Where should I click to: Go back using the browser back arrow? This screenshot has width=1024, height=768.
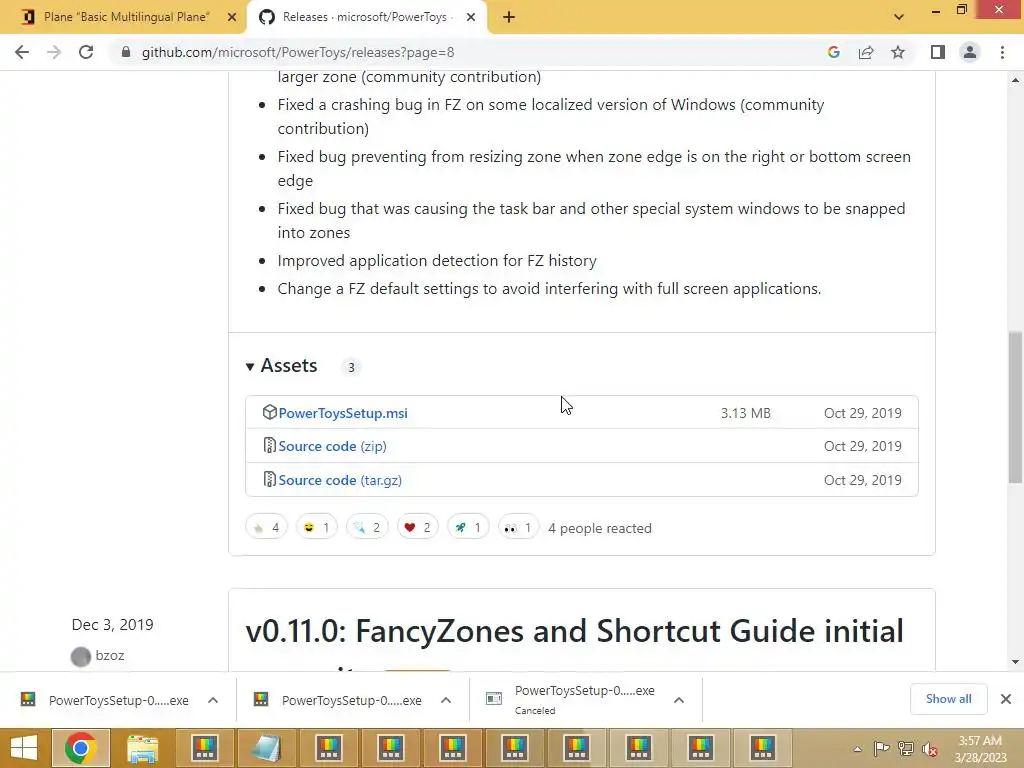tap(22, 52)
